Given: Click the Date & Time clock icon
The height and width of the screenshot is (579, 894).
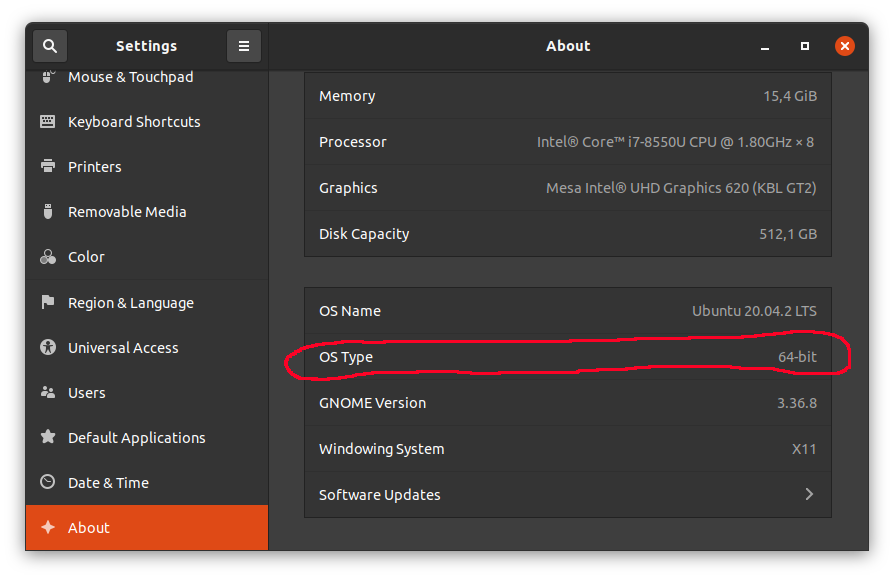Looking at the screenshot, I should coord(48,482).
